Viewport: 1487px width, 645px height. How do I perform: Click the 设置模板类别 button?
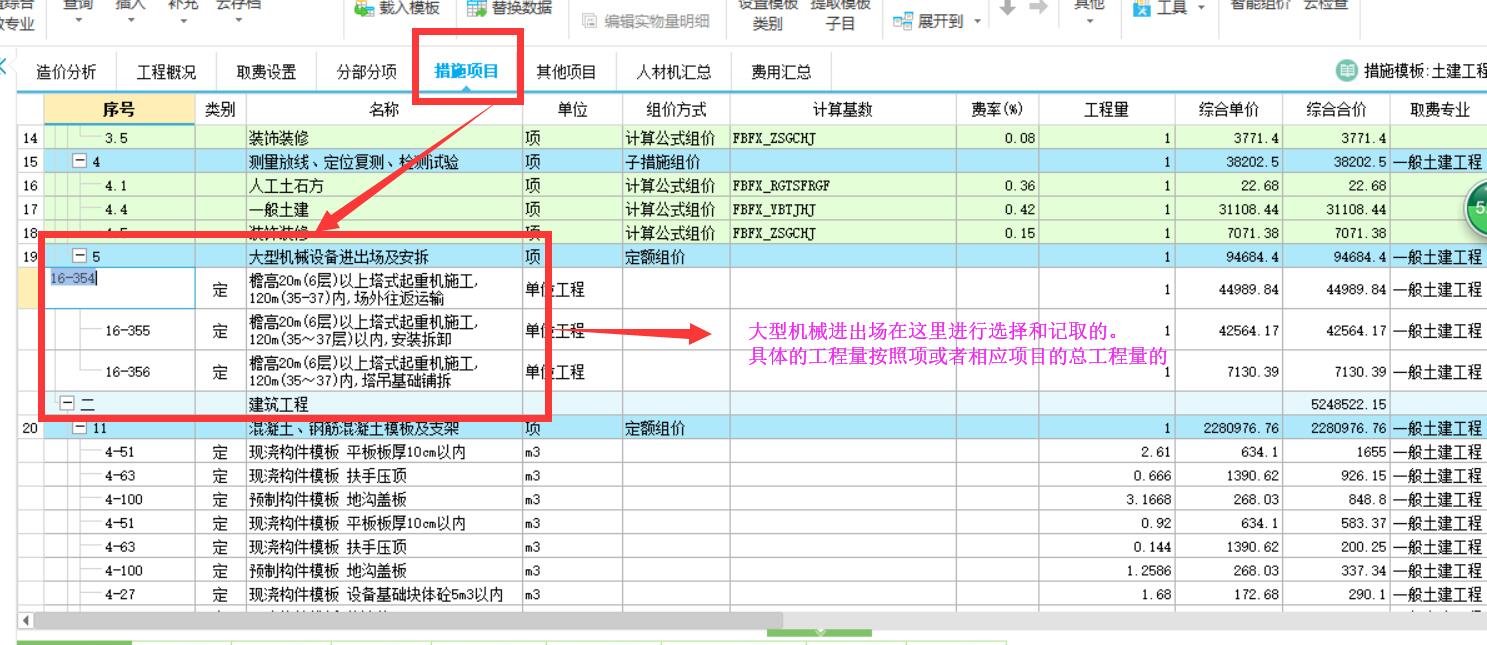(768, 13)
